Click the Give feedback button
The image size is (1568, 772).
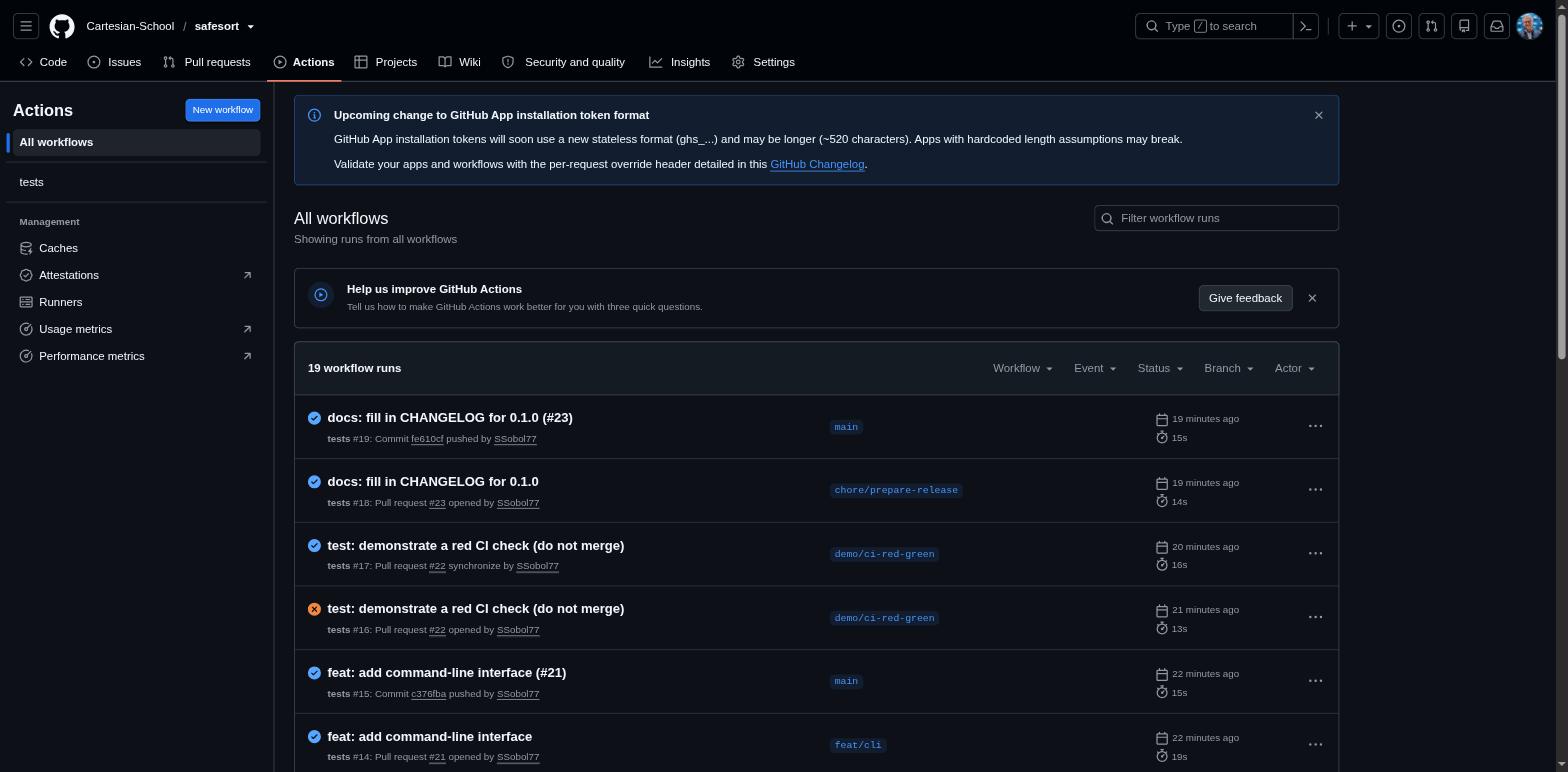pos(1245,298)
